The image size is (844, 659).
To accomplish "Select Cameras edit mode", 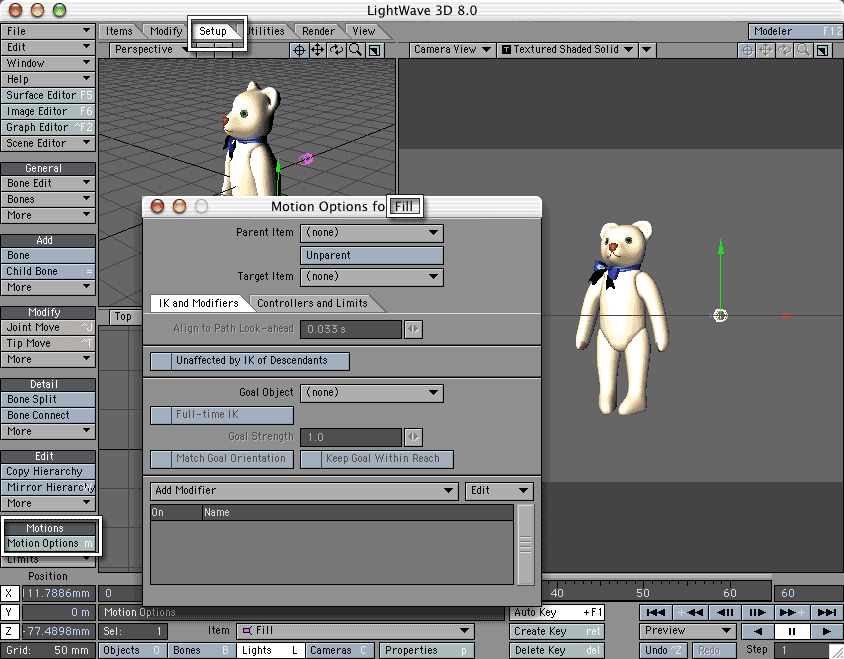I will pyautogui.click(x=340, y=650).
